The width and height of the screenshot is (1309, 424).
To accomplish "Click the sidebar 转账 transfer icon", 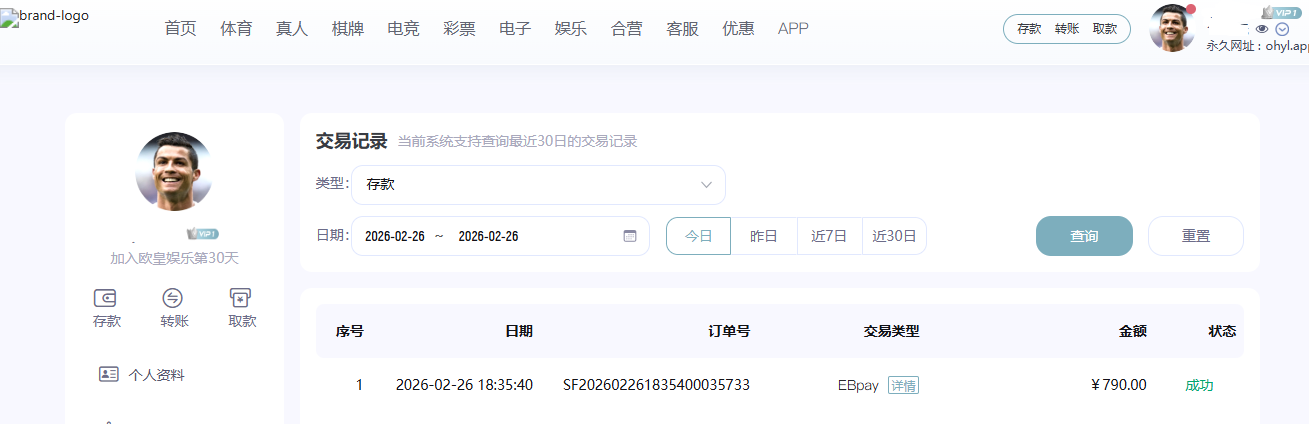I will [173, 297].
